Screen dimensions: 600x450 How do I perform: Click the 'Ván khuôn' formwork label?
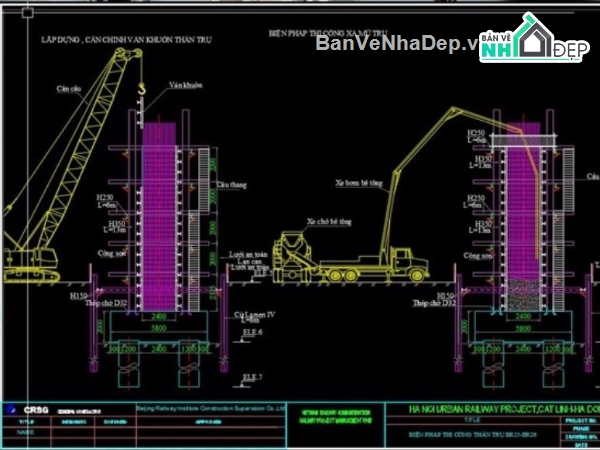186,85
